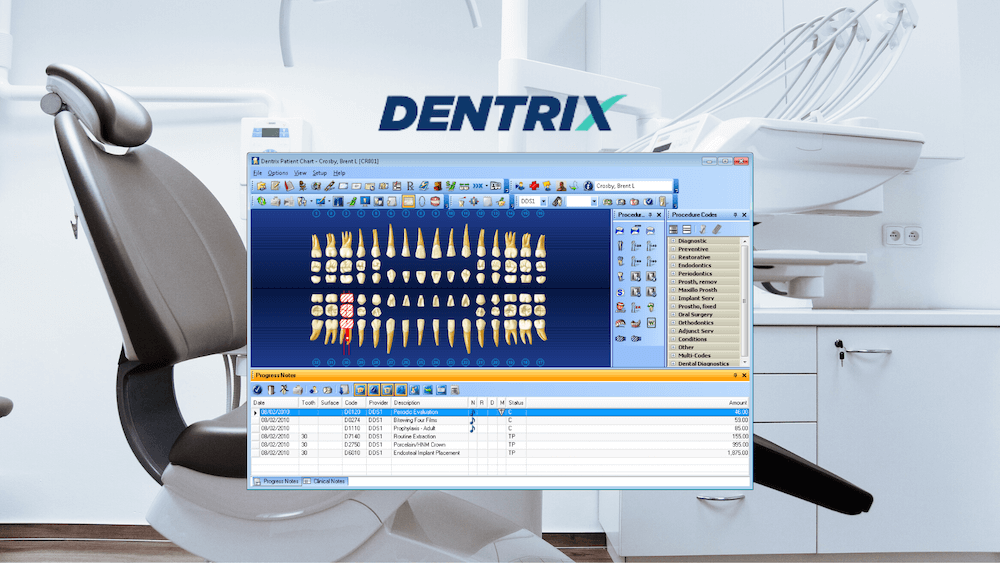The width and height of the screenshot is (1000, 563).
Task: Open the DDS1 provider dropdown
Action: (543, 201)
